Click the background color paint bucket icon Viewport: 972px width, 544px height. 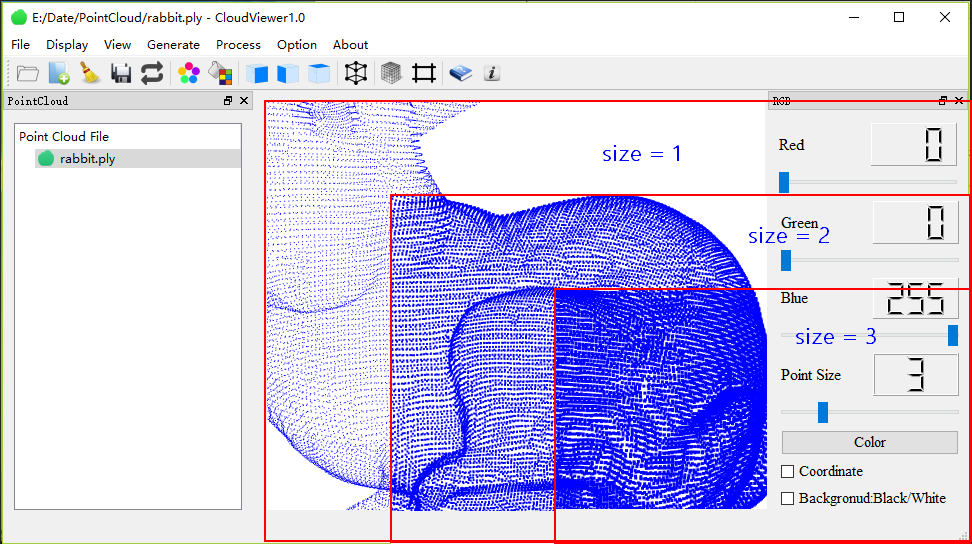coord(220,73)
